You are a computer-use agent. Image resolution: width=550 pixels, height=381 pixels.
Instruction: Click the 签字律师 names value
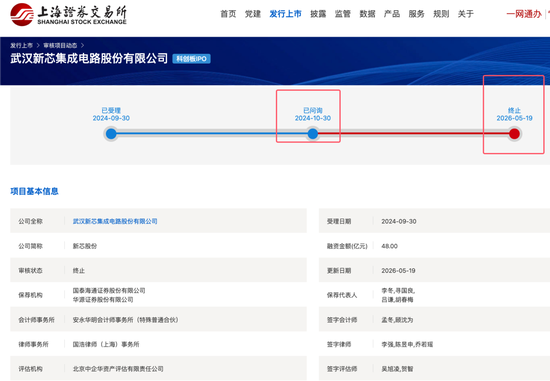click(407, 344)
